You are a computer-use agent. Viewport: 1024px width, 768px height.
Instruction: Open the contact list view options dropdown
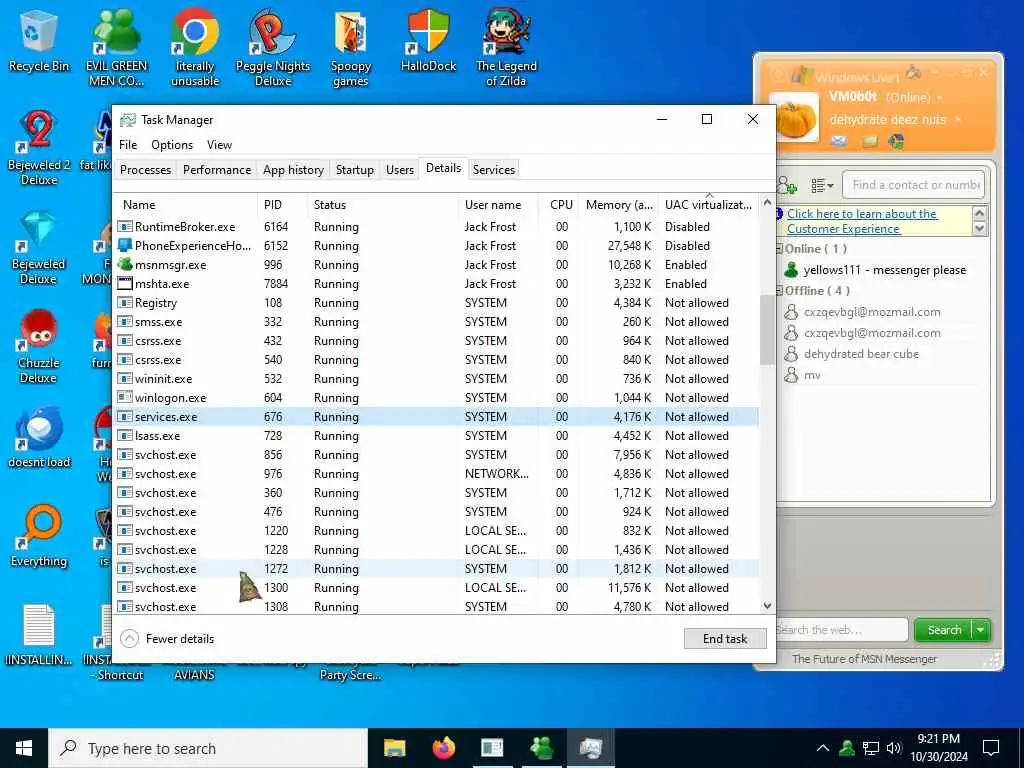pyautogui.click(x=822, y=186)
